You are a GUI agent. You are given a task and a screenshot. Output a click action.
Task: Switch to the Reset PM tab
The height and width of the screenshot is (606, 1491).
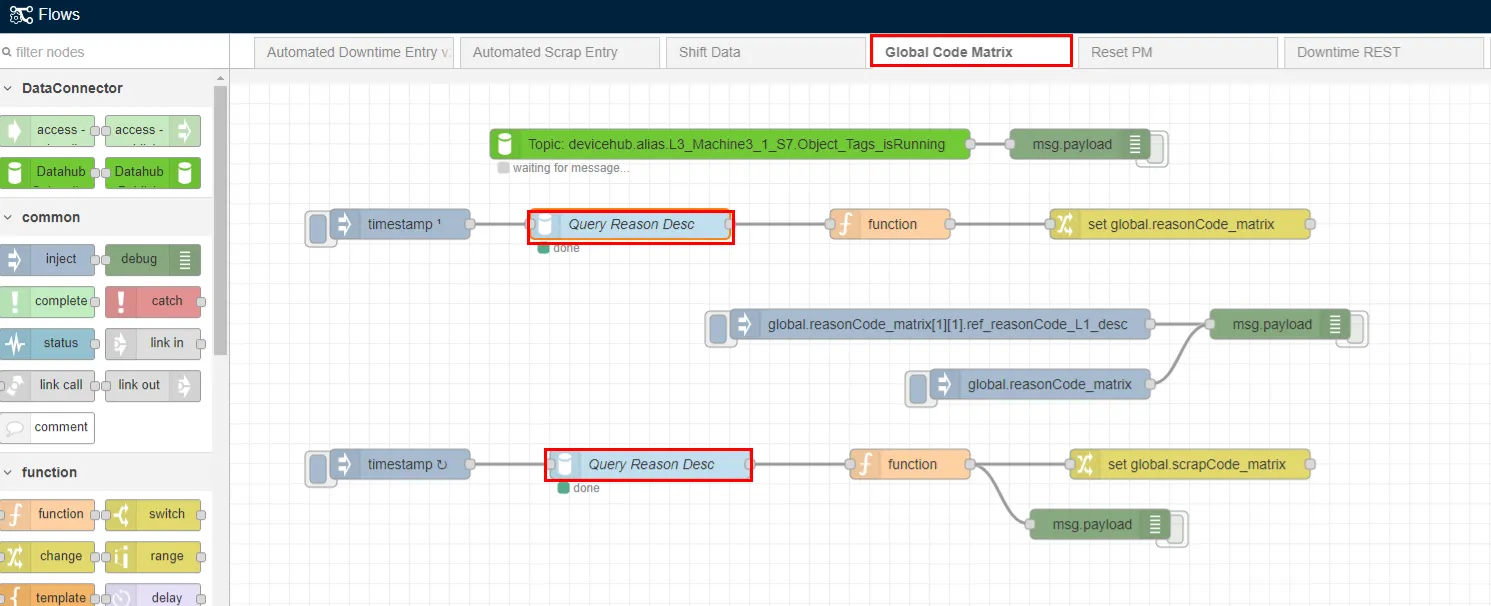1178,52
